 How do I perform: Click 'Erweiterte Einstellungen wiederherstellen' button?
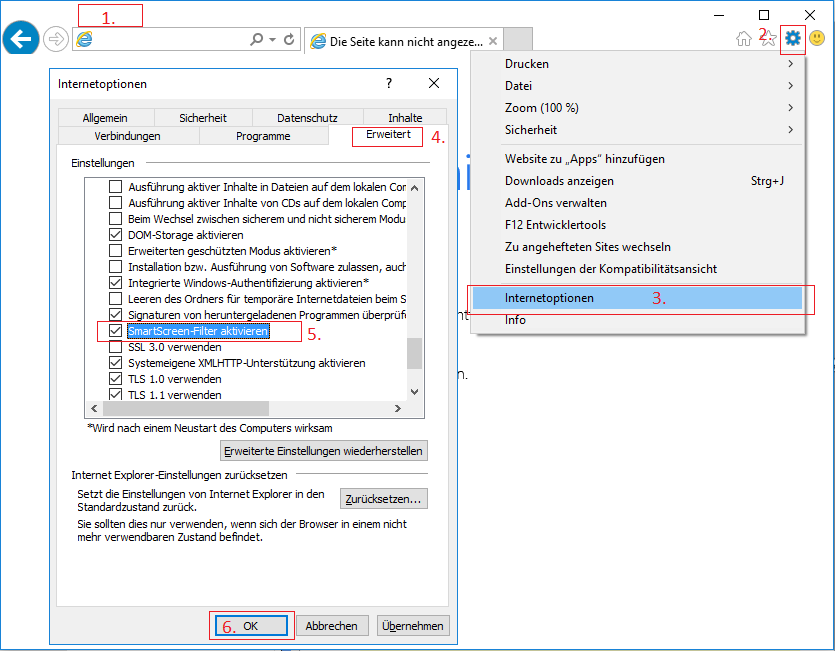[324, 451]
